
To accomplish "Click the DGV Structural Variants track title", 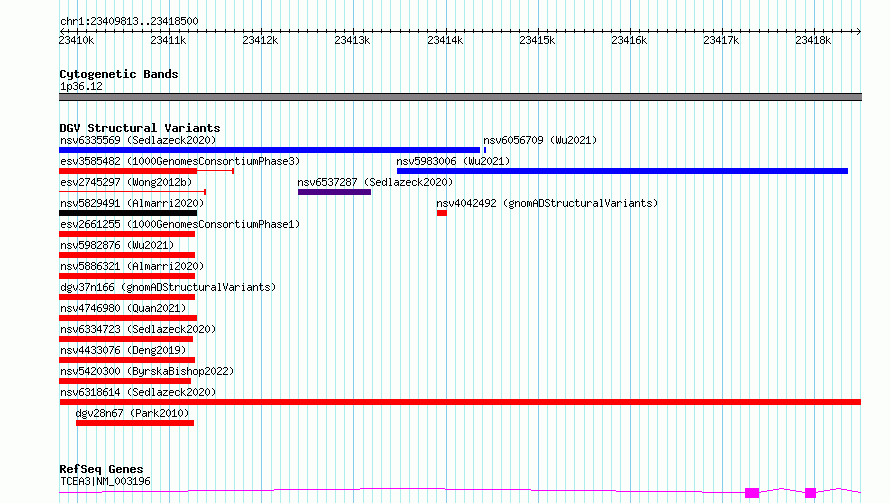I will pos(140,128).
